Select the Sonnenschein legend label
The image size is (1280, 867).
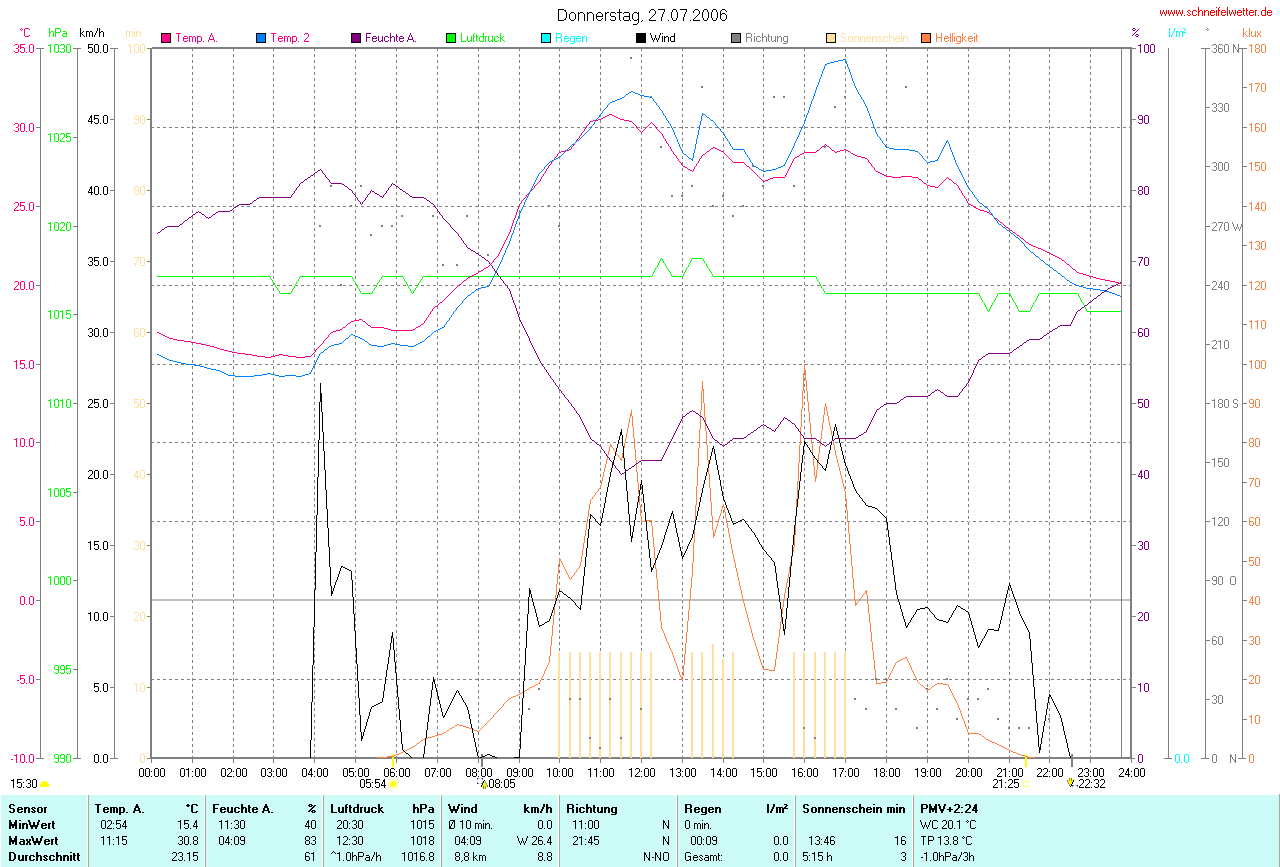click(x=874, y=38)
